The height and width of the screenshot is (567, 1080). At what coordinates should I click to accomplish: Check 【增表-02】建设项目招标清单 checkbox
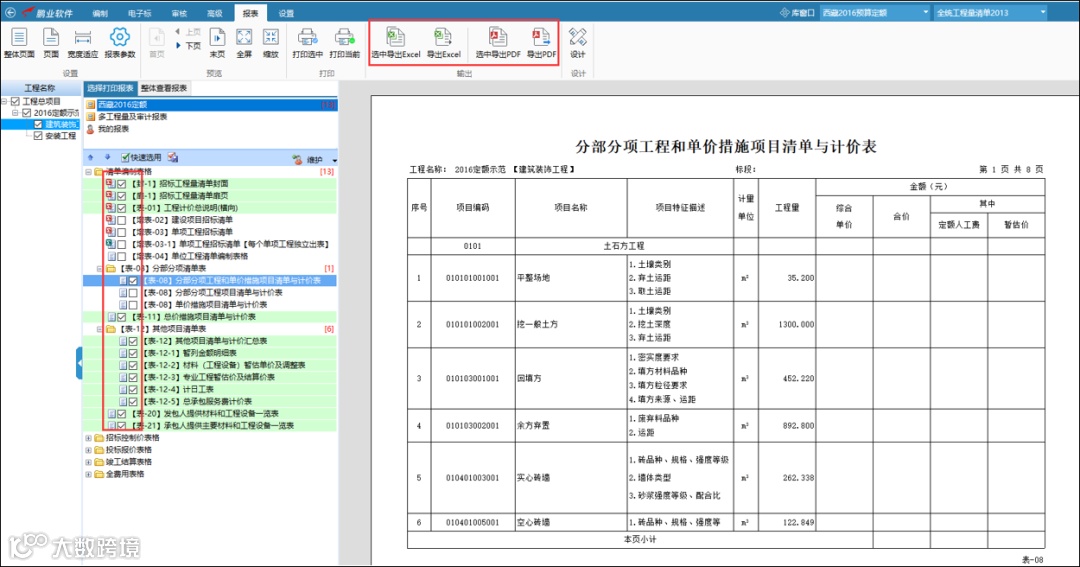(122, 220)
